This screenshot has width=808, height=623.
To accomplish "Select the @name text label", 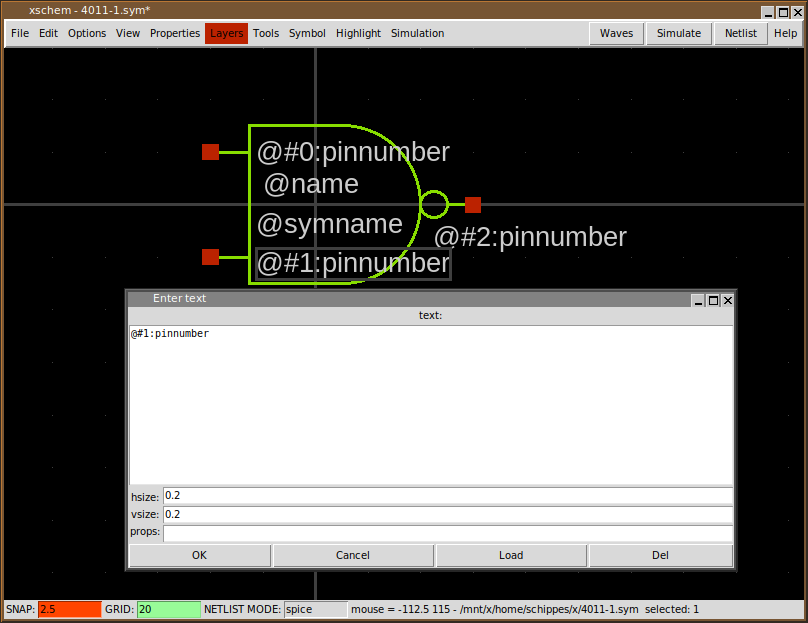I will pyautogui.click(x=311, y=185).
